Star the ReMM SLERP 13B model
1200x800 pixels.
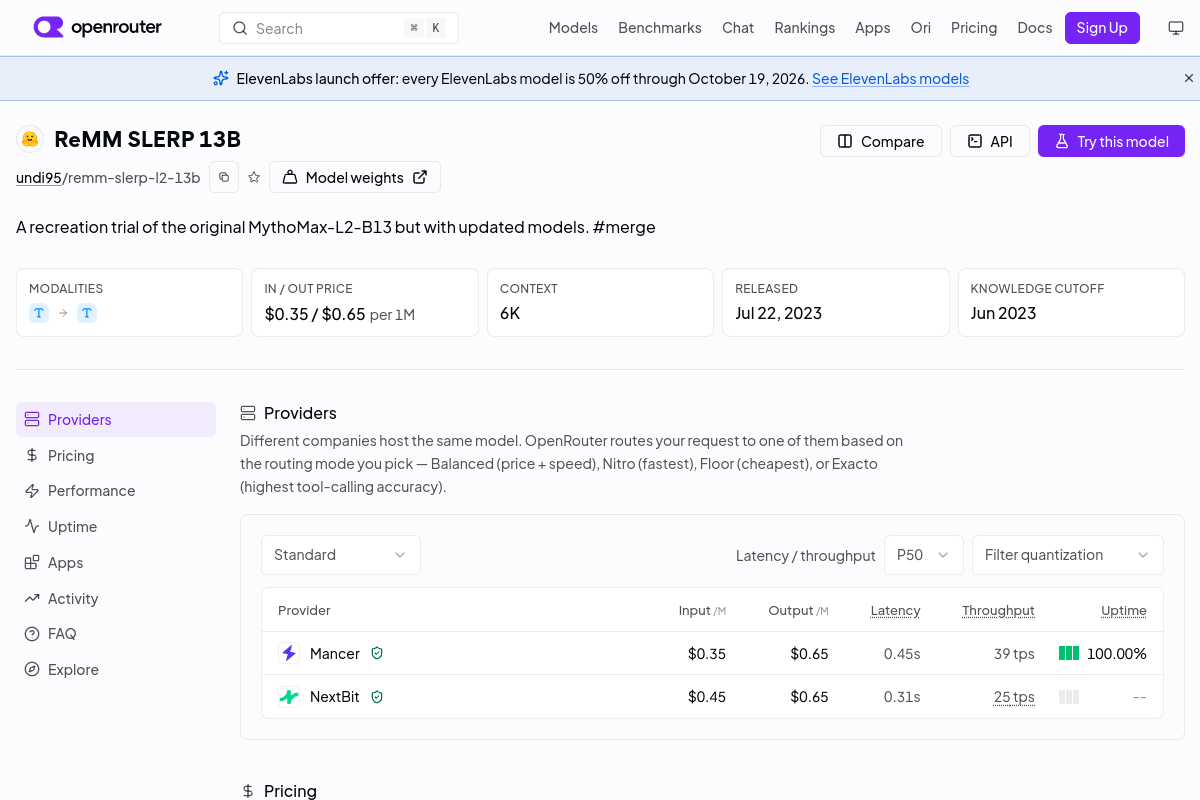click(x=254, y=177)
